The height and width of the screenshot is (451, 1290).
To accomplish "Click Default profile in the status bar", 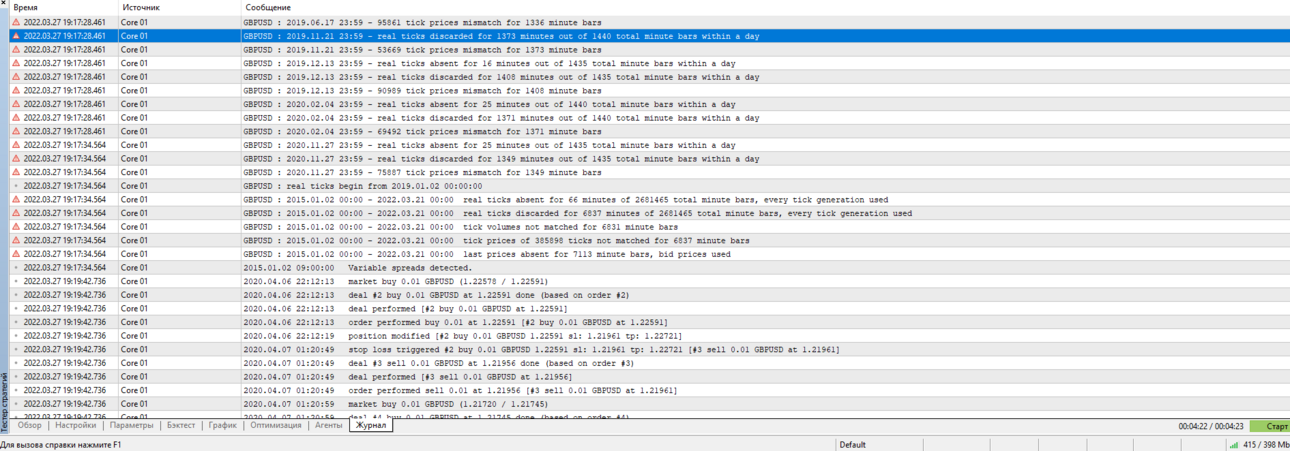I will point(853,445).
